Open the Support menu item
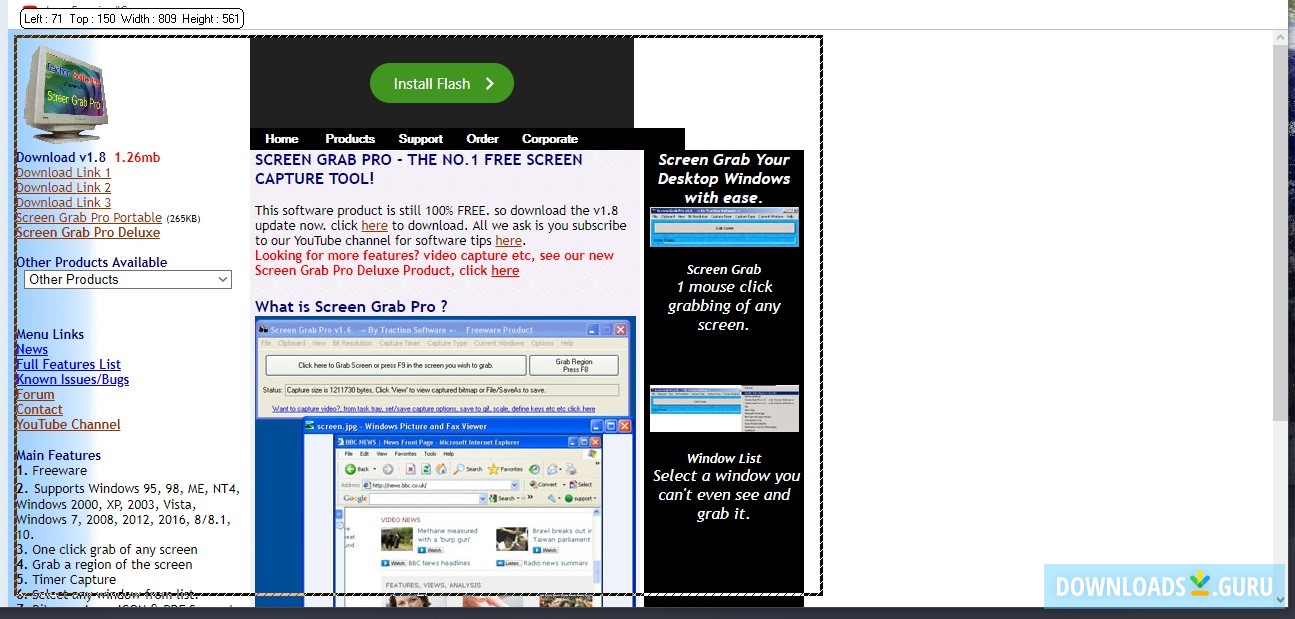 point(420,139)
